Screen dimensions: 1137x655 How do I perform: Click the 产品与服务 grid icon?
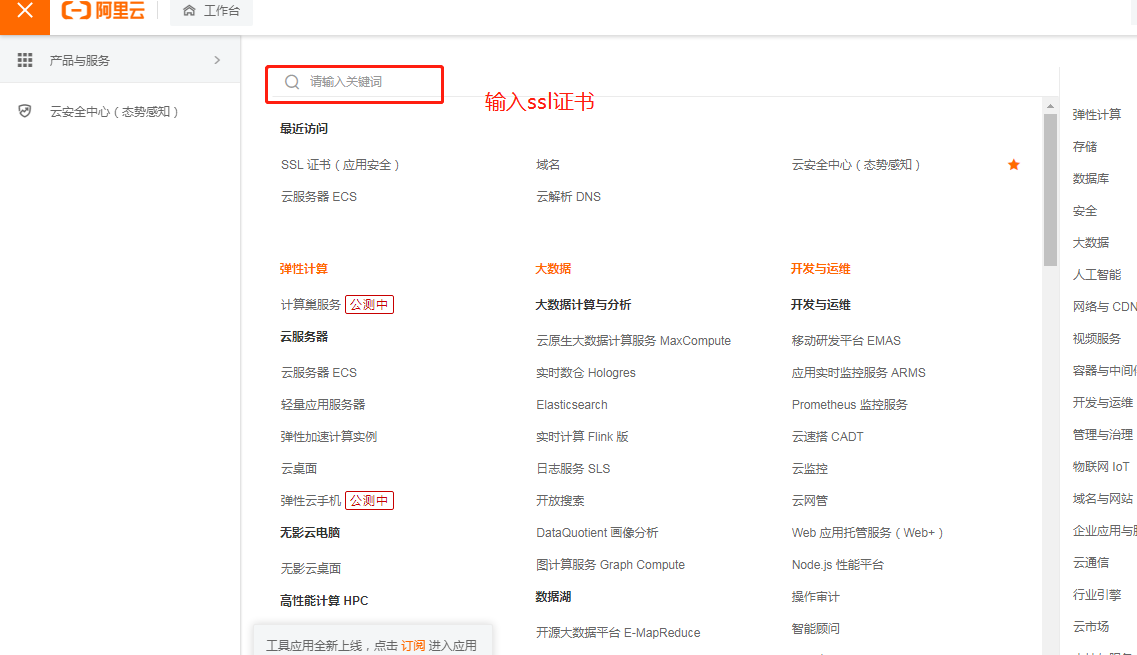25,60
